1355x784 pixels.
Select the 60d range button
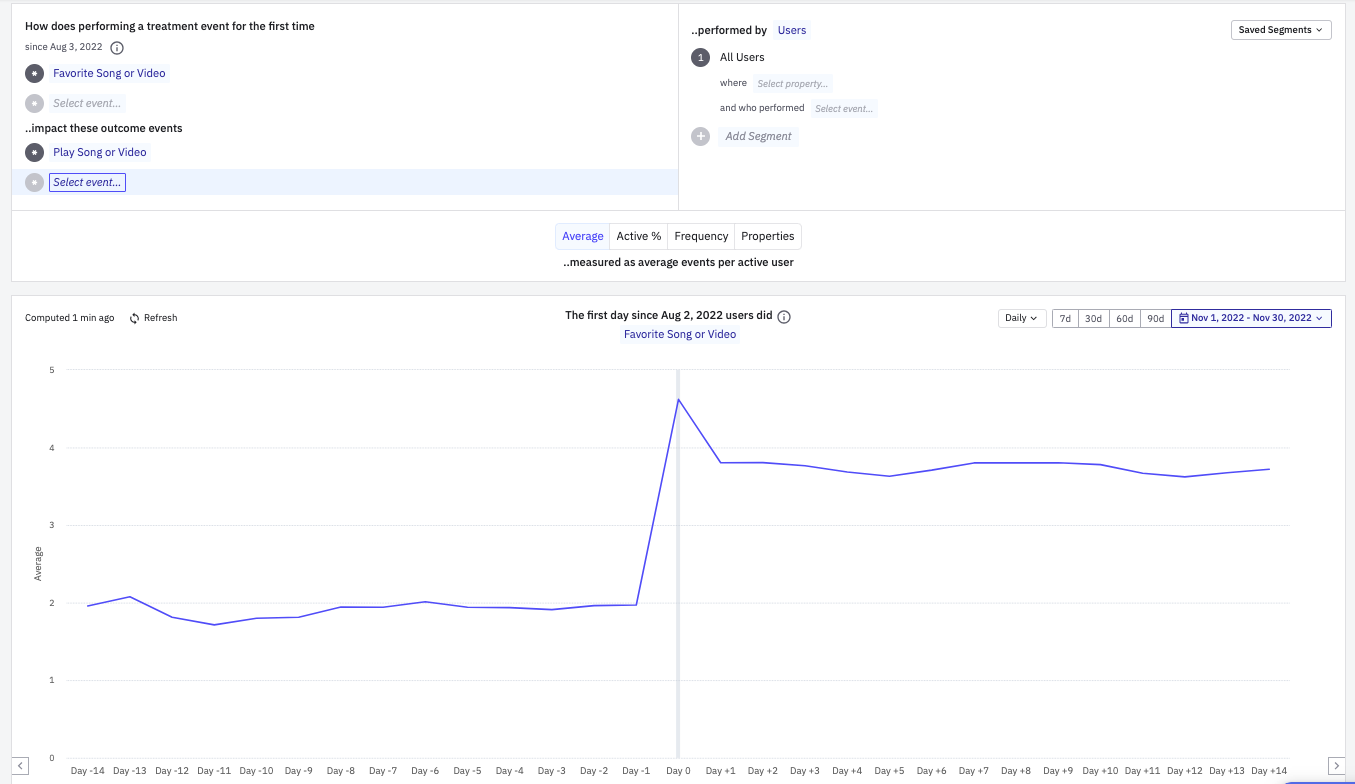[1125, 318]
